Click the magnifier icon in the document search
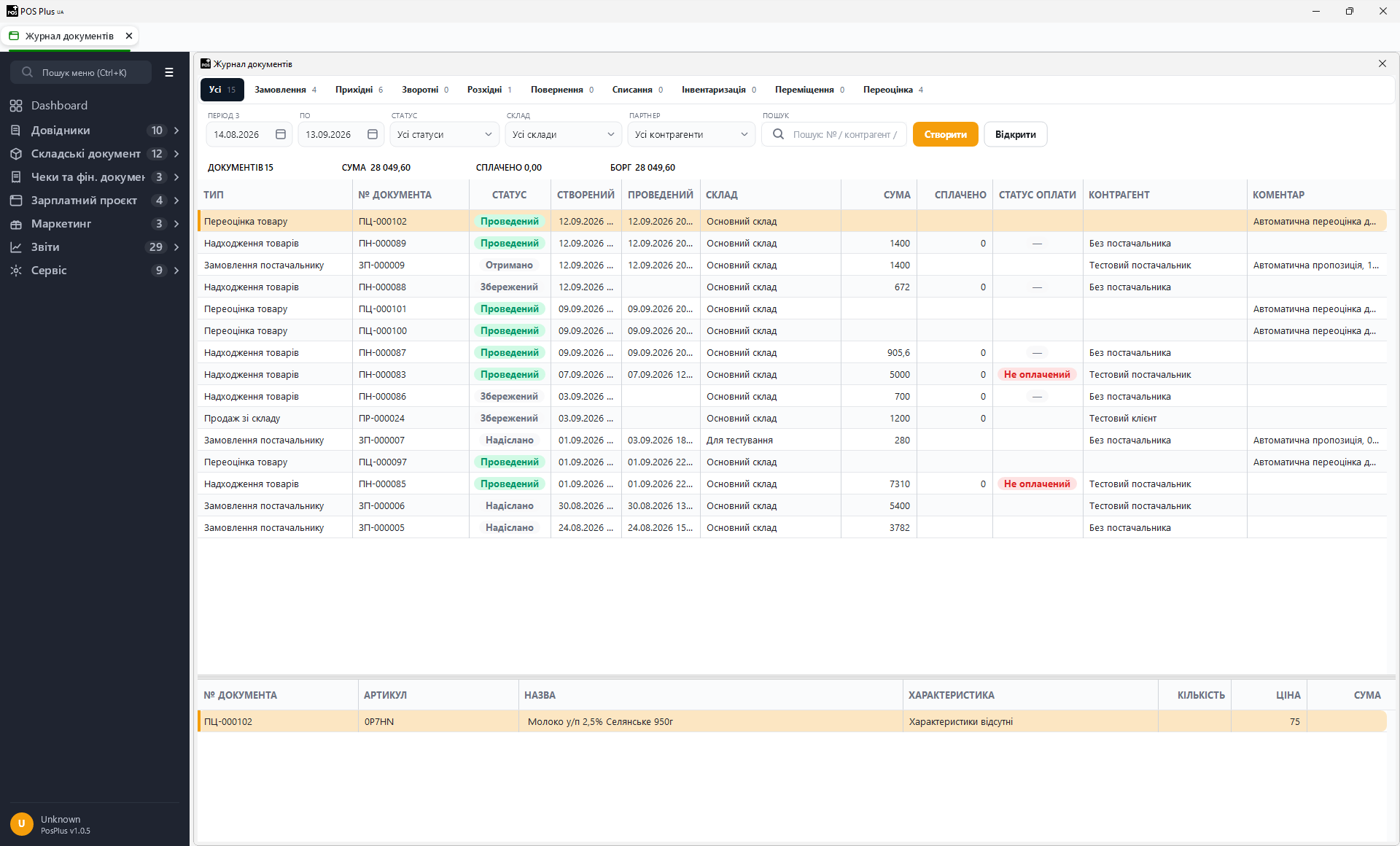 click(x=778, y=134)
